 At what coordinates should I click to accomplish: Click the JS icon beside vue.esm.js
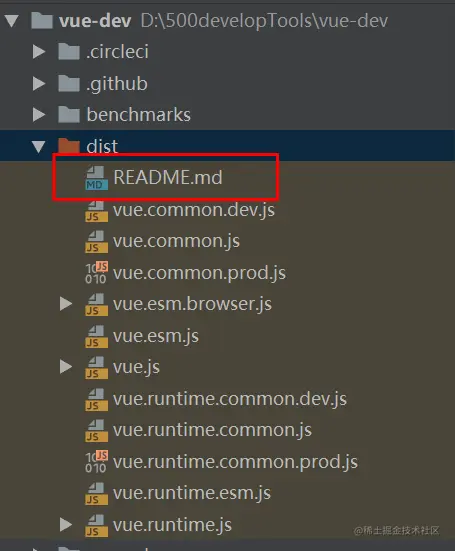tap(96, 336)
